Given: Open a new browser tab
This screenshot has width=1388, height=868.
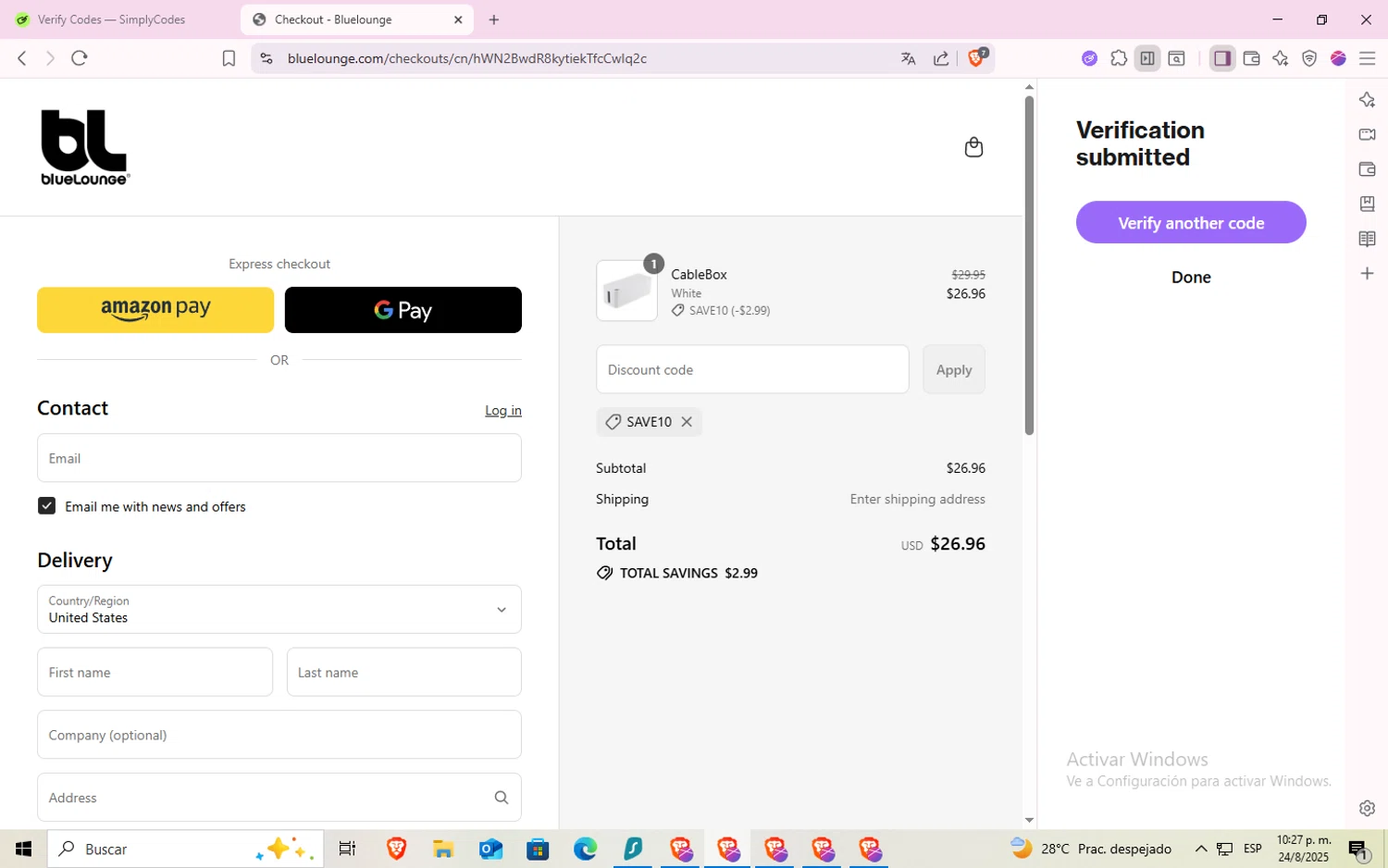Looking at the screenshot, I should tap(494, 19).
